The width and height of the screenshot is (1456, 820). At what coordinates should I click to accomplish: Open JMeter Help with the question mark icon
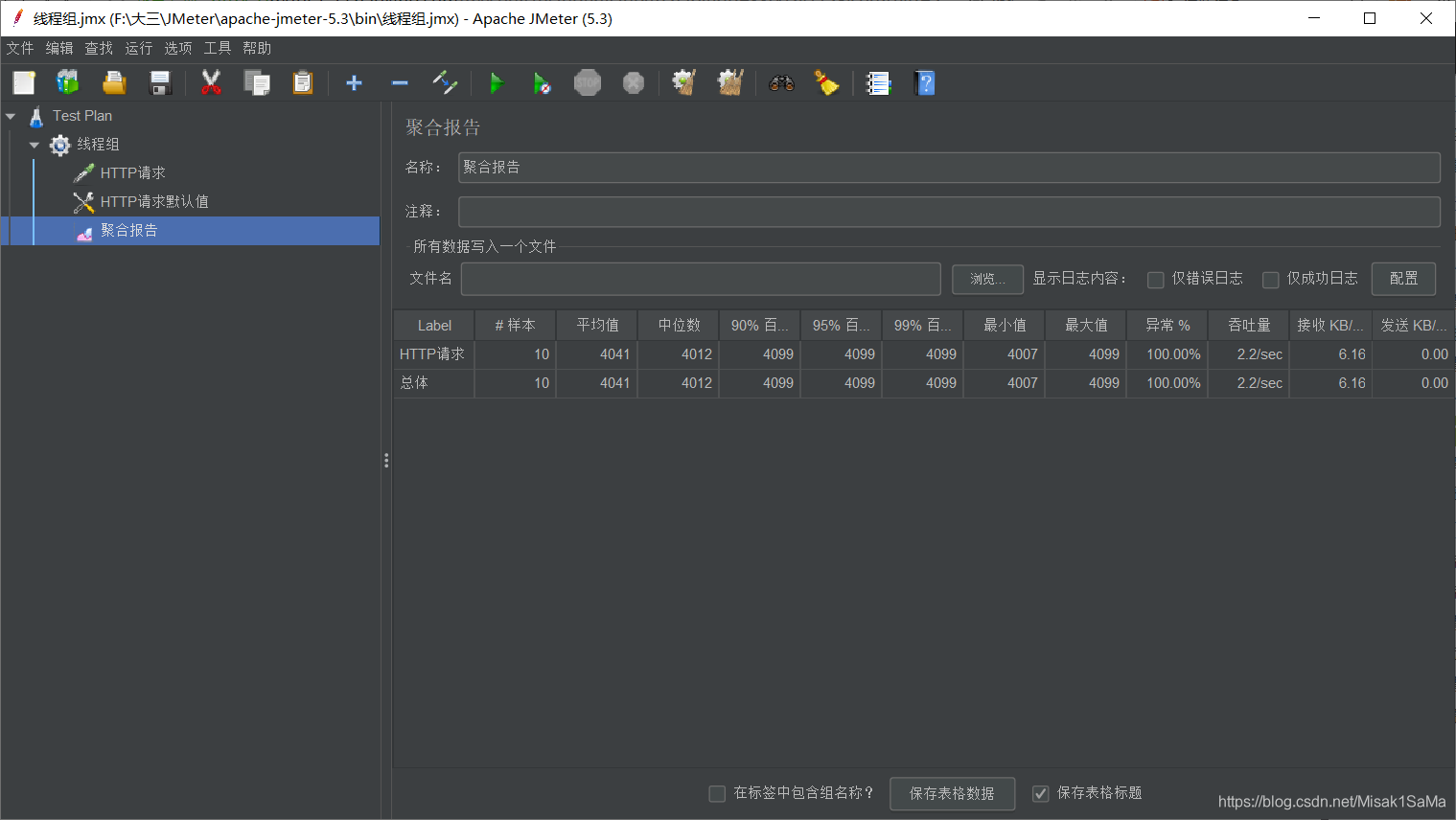(x=925, y=83)
